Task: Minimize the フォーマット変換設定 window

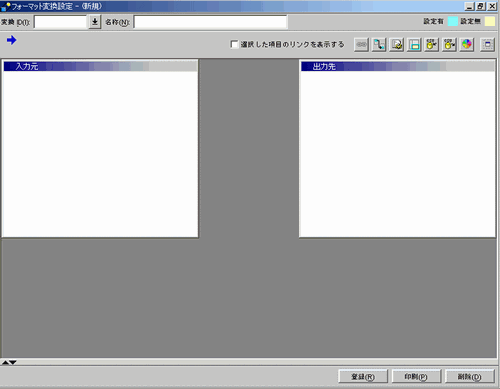Action: click(x=469, y=6)
